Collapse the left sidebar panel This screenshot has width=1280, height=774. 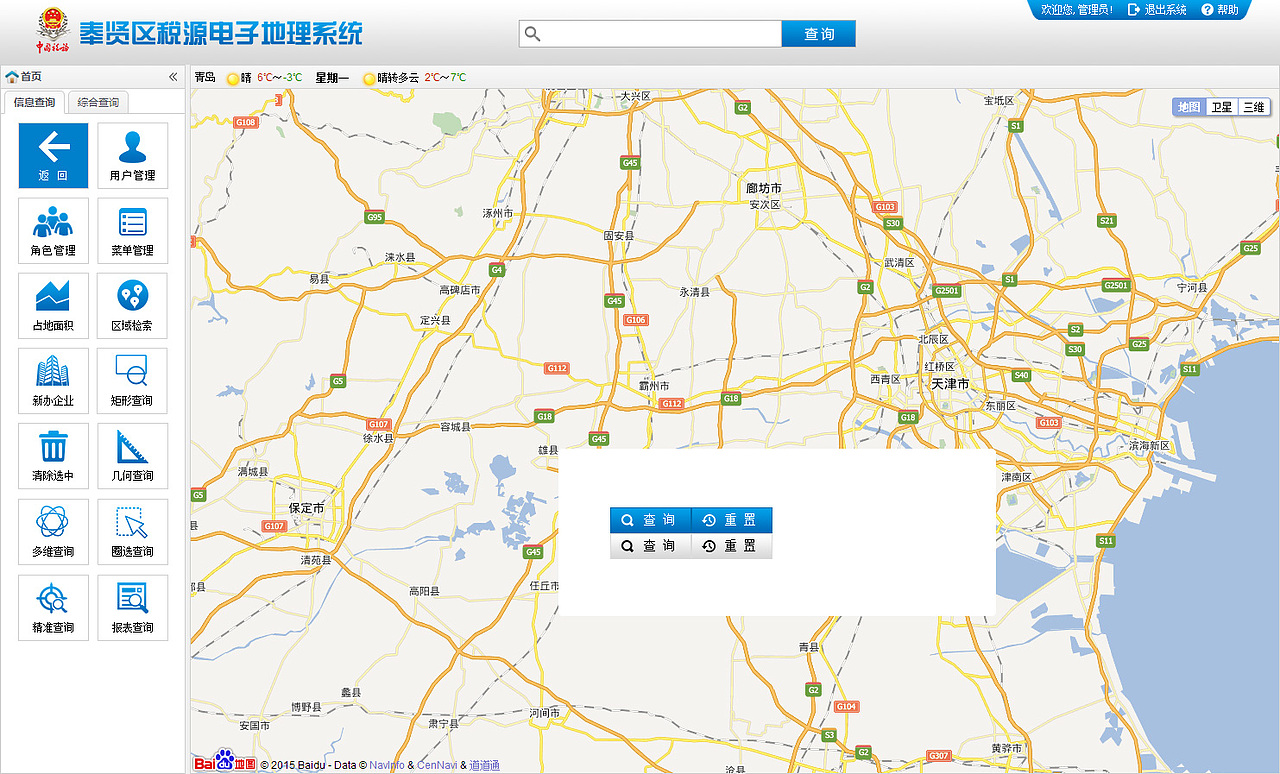(173, 77)
